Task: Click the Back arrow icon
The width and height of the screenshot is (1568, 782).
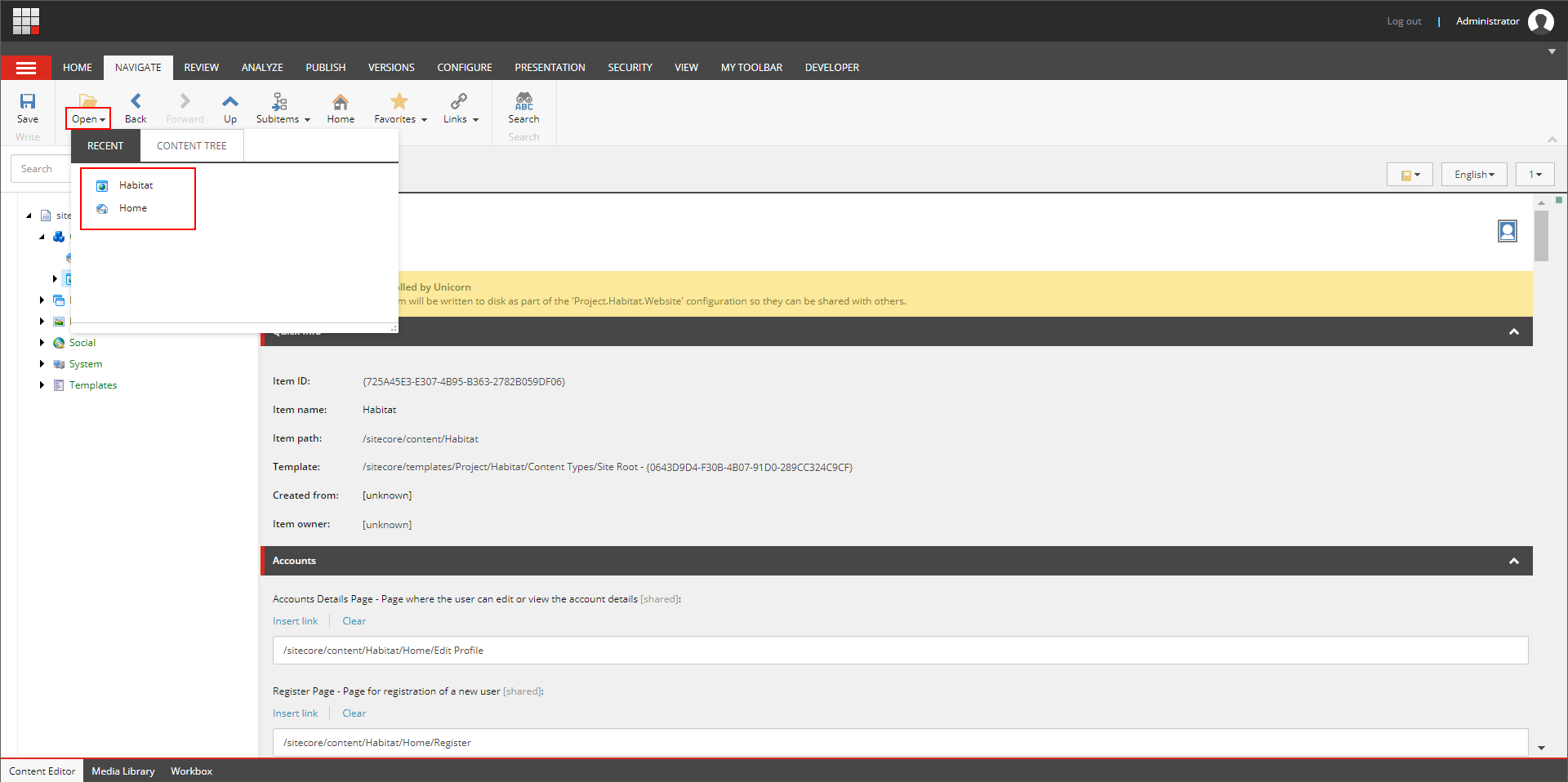Action: pyautogui.click(x=136, y=100)
